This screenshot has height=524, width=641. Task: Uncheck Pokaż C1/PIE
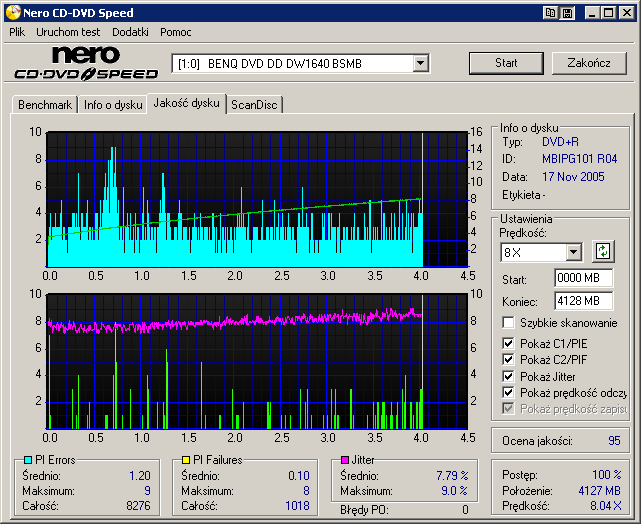pyautogui.click(x=508, y=343)
